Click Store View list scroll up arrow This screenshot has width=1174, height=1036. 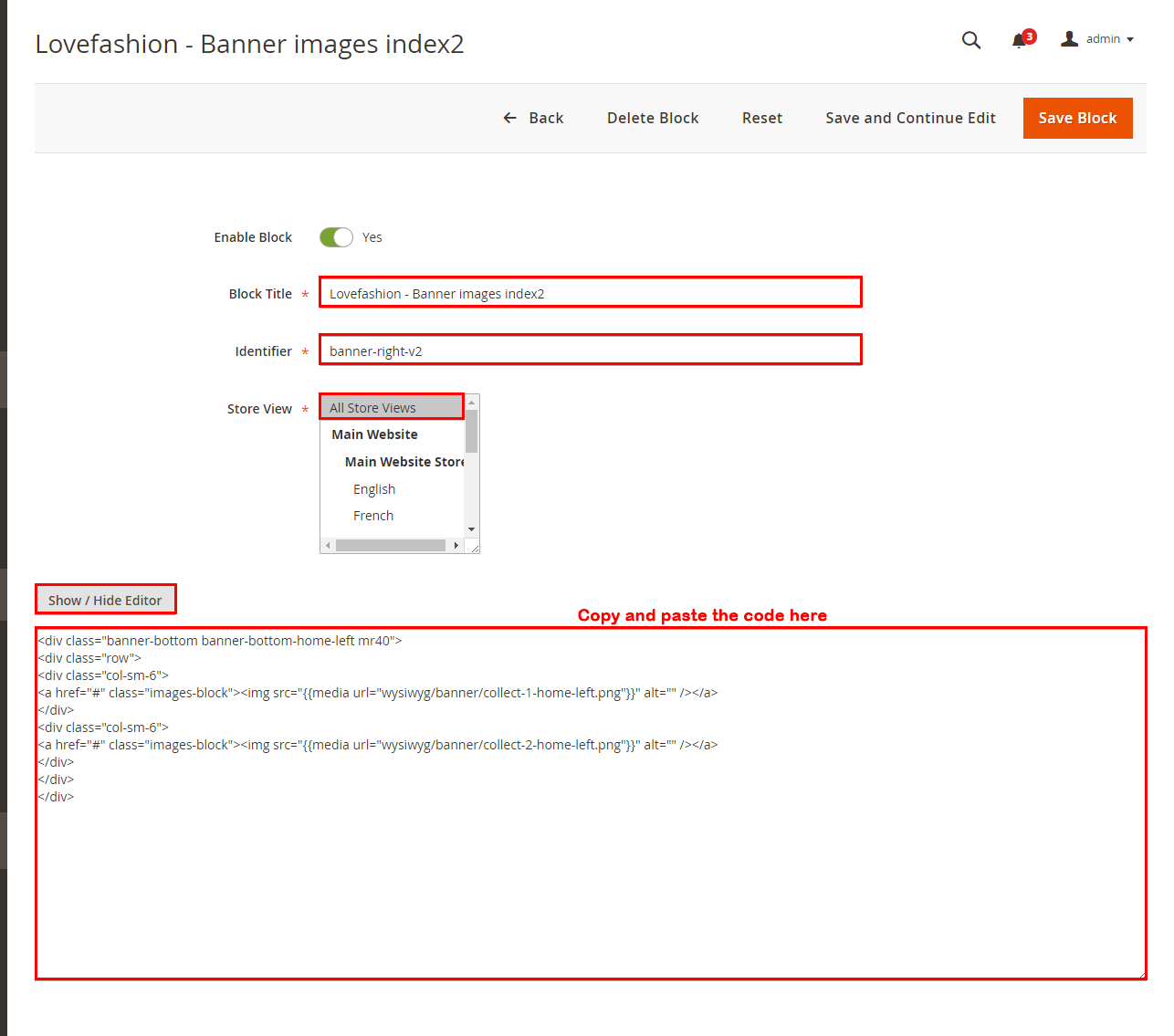click(472, 403)
